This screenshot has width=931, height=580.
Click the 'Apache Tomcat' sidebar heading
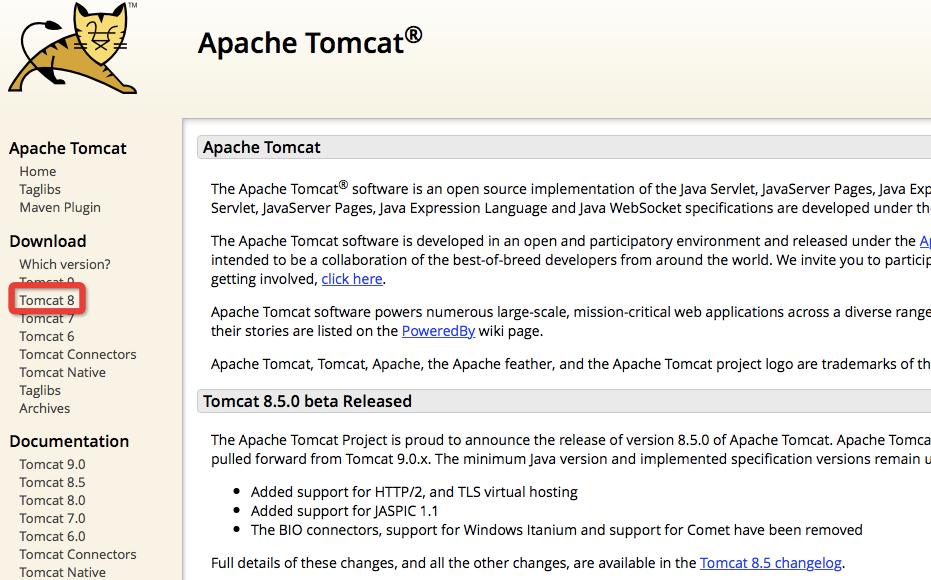(68, 148)
